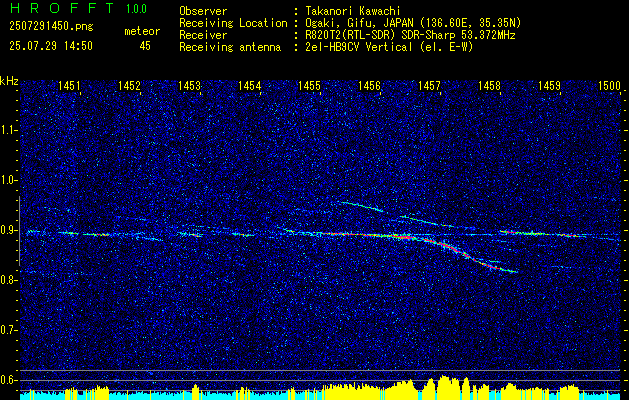Click the date stamp 25.07.29 14:50
The image size is (629, 400).
51,46
